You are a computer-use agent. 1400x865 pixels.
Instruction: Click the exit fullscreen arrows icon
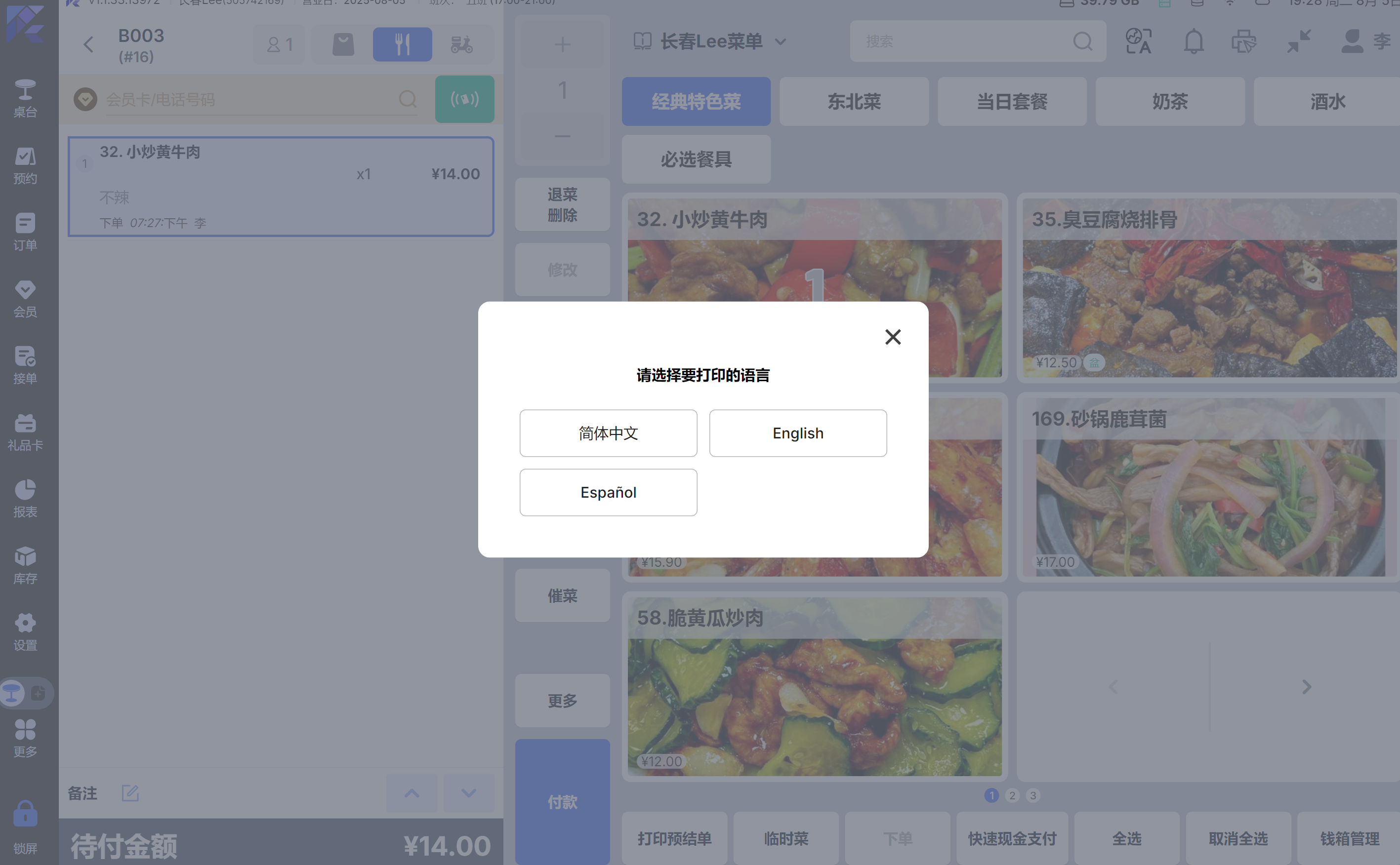click(x=1299, y=41)
